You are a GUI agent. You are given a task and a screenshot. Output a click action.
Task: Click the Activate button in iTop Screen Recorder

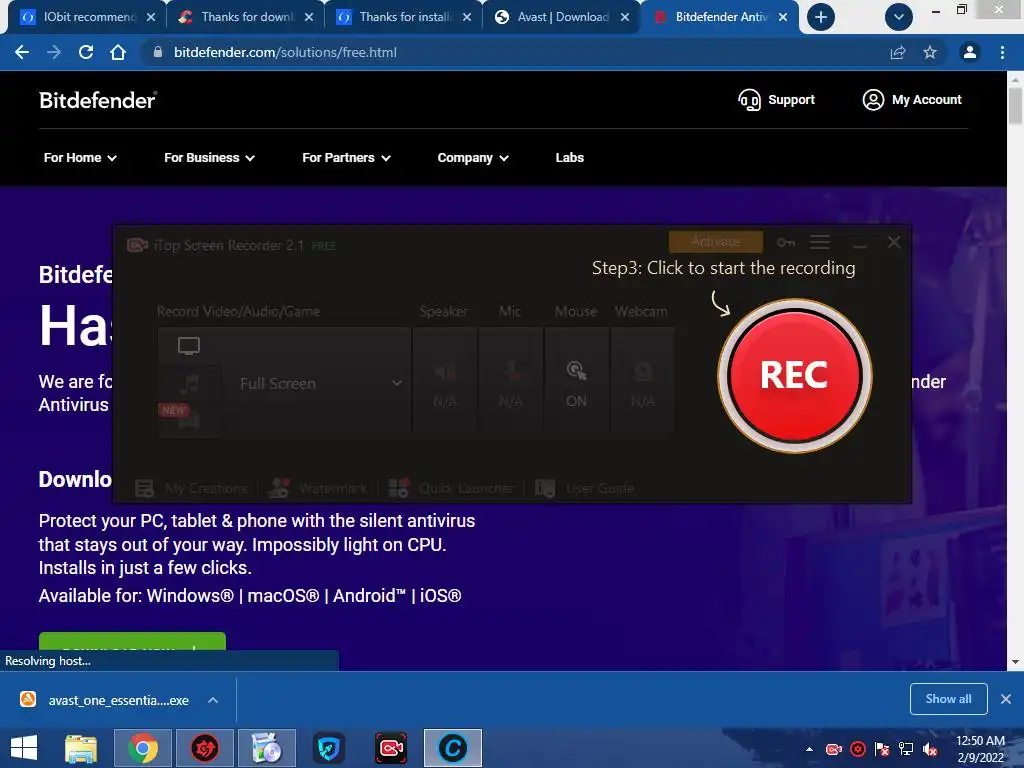point(716,242)
